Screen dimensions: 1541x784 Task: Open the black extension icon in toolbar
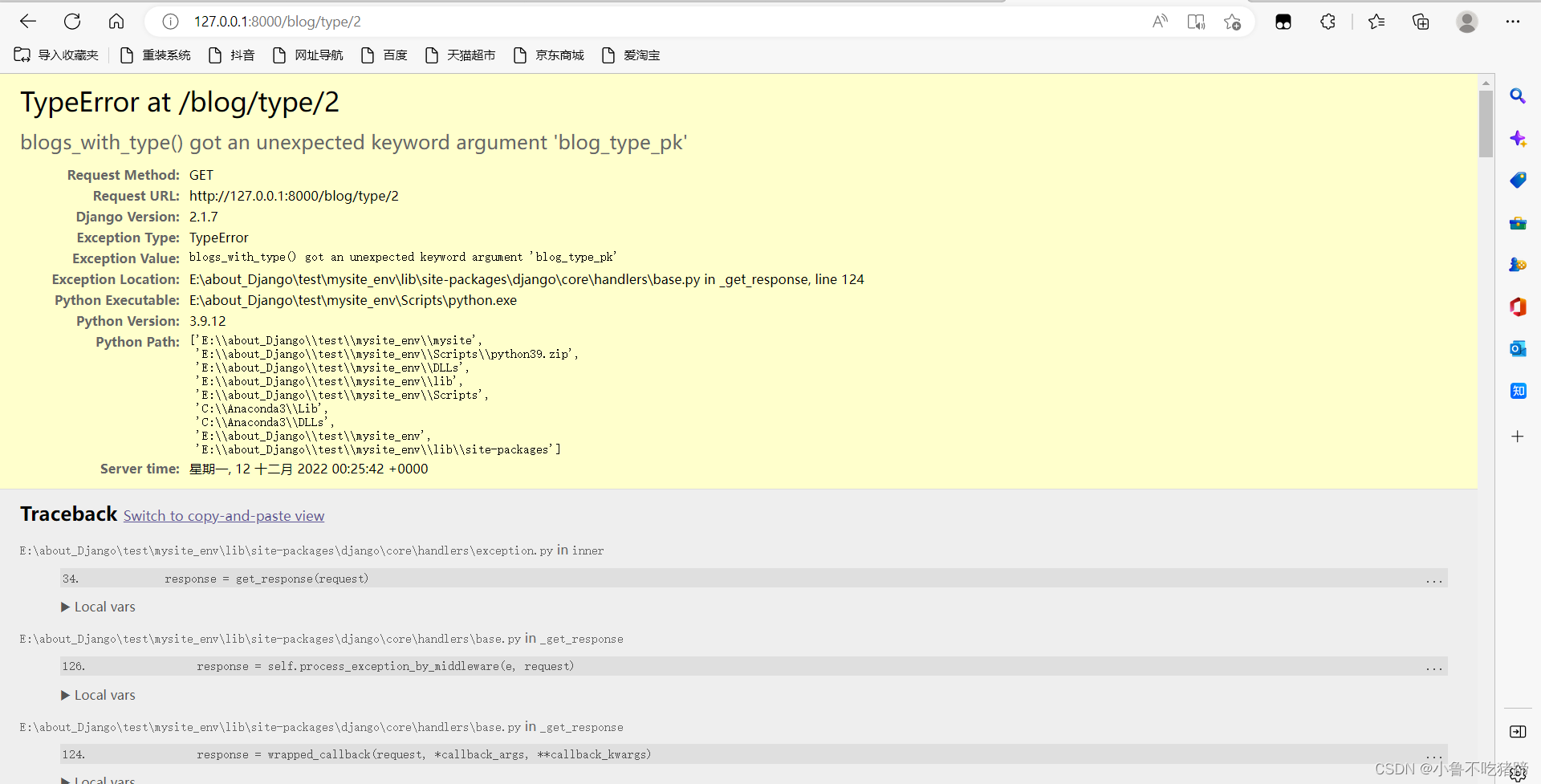[x=1283, y=22]
